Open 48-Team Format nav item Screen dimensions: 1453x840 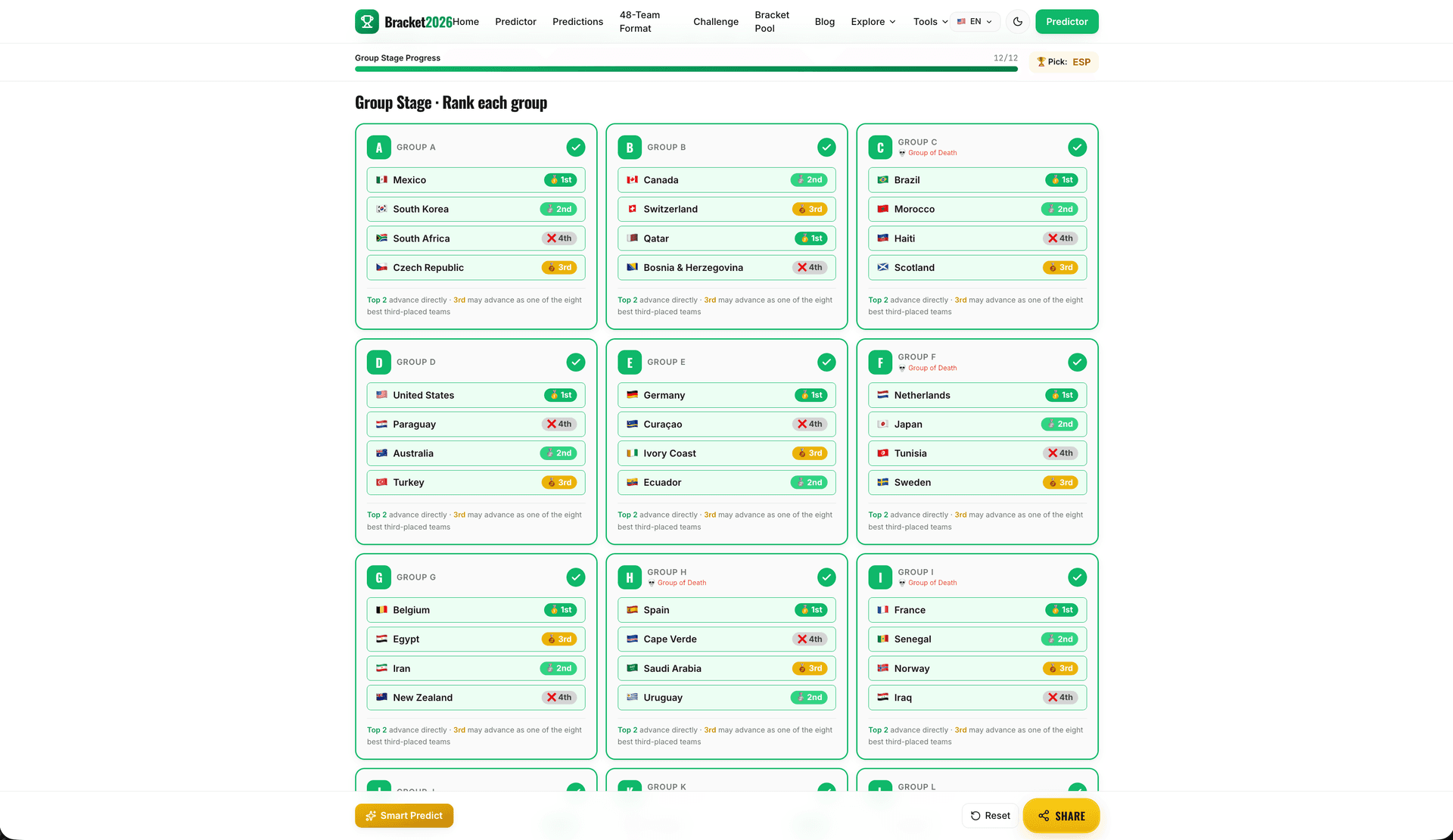pyautogui.click(x=639, y=22)
